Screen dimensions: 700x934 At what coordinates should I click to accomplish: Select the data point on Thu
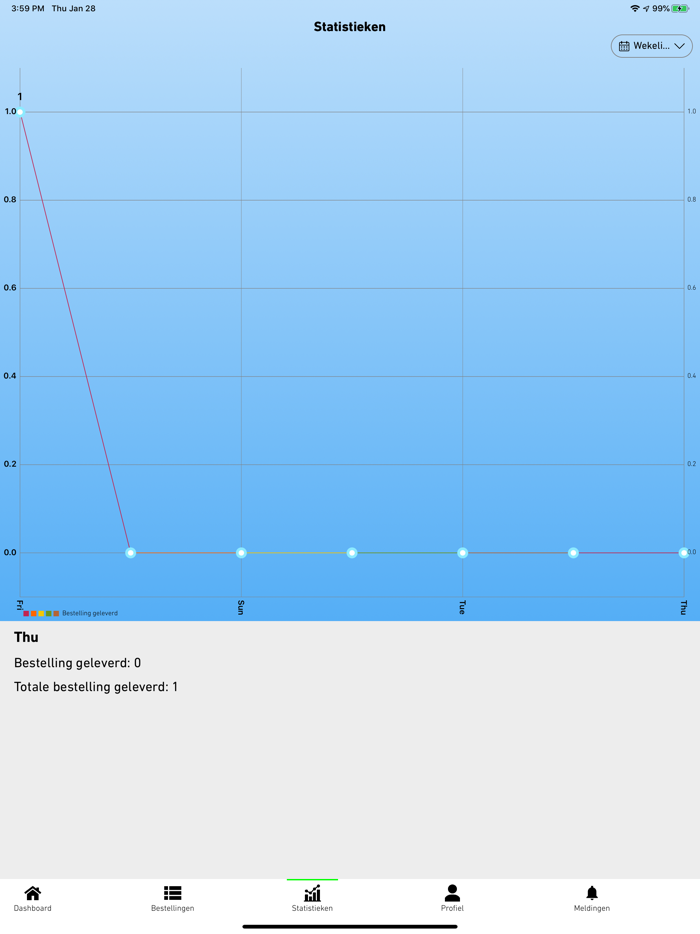coord(683,553)
